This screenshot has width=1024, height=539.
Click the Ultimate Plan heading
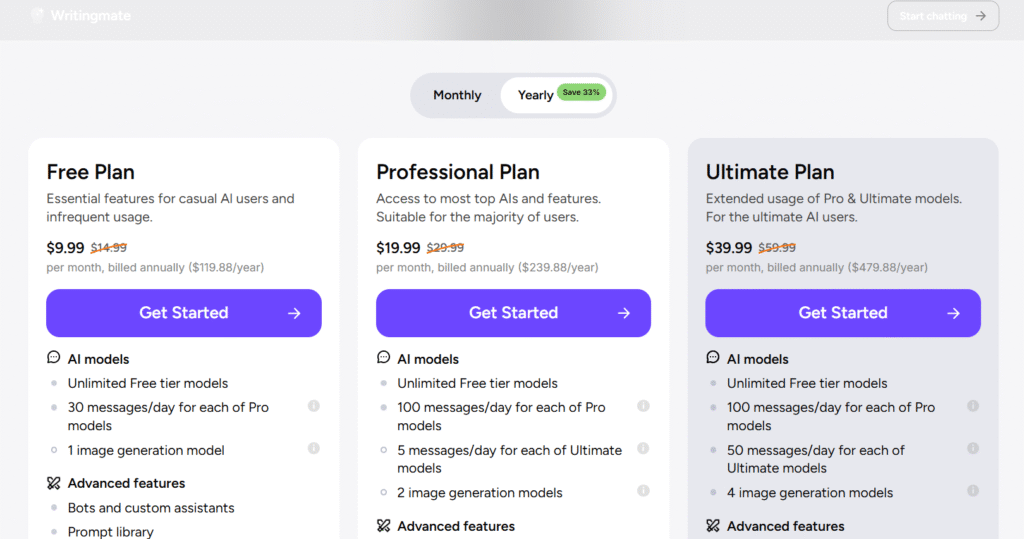pyautogui.click(x=770, y=172)
